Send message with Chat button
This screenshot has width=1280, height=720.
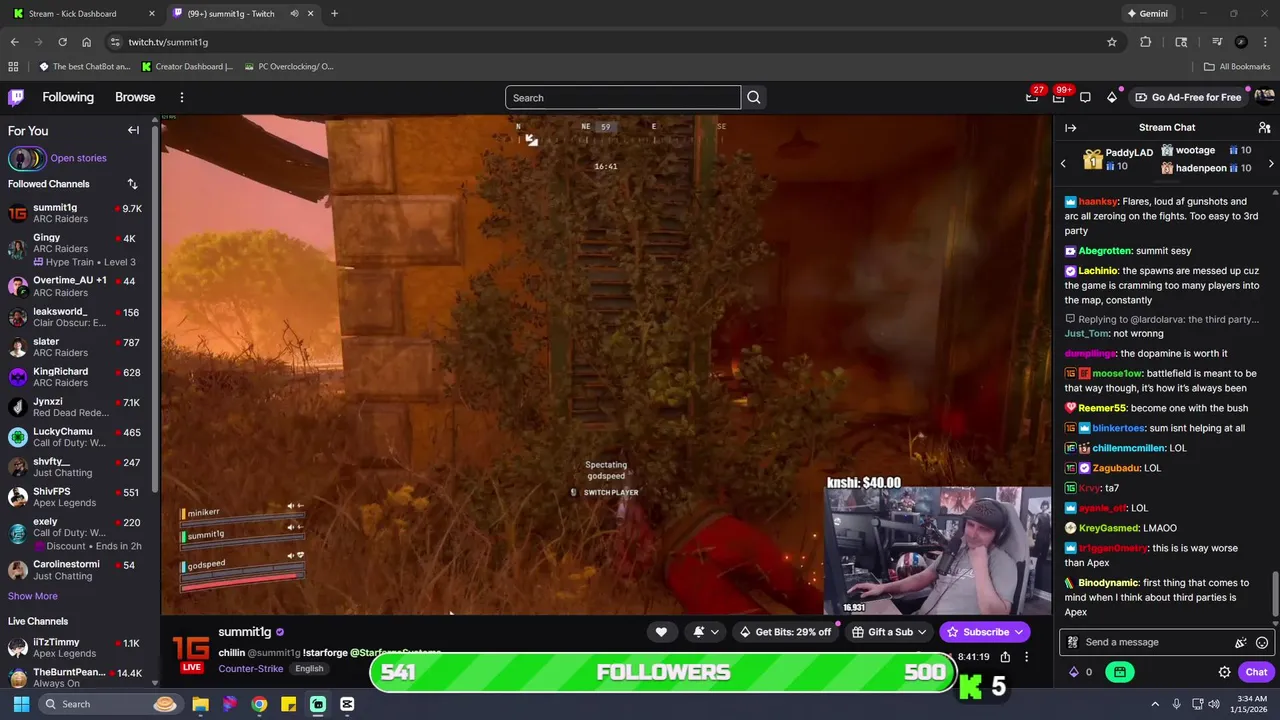click(x=1257, y=672)
